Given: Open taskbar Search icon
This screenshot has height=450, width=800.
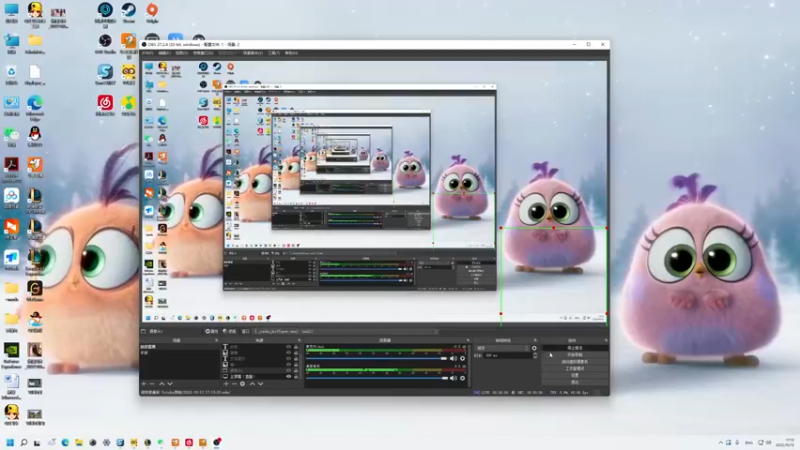Looking at the screenshot, I should [23, 442].
